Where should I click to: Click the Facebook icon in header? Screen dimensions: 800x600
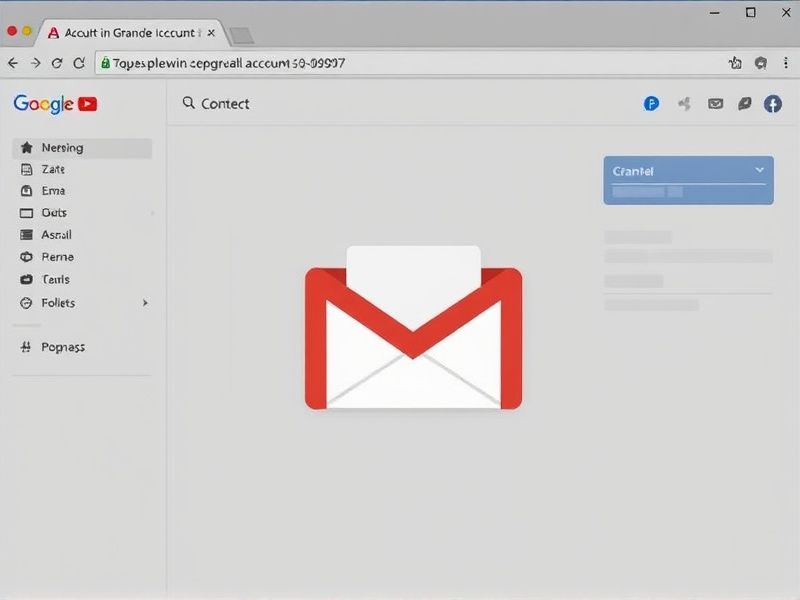[x=773, y=104]
